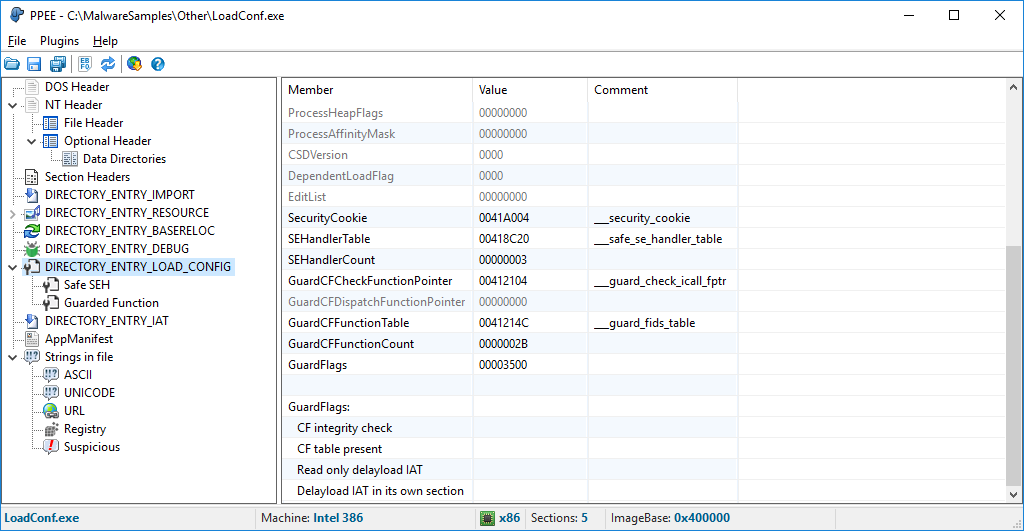Screen dimensions: 1024x531
Task: Click value 0041214C for GuardCFFunctionTable
Action: [504, 323]
